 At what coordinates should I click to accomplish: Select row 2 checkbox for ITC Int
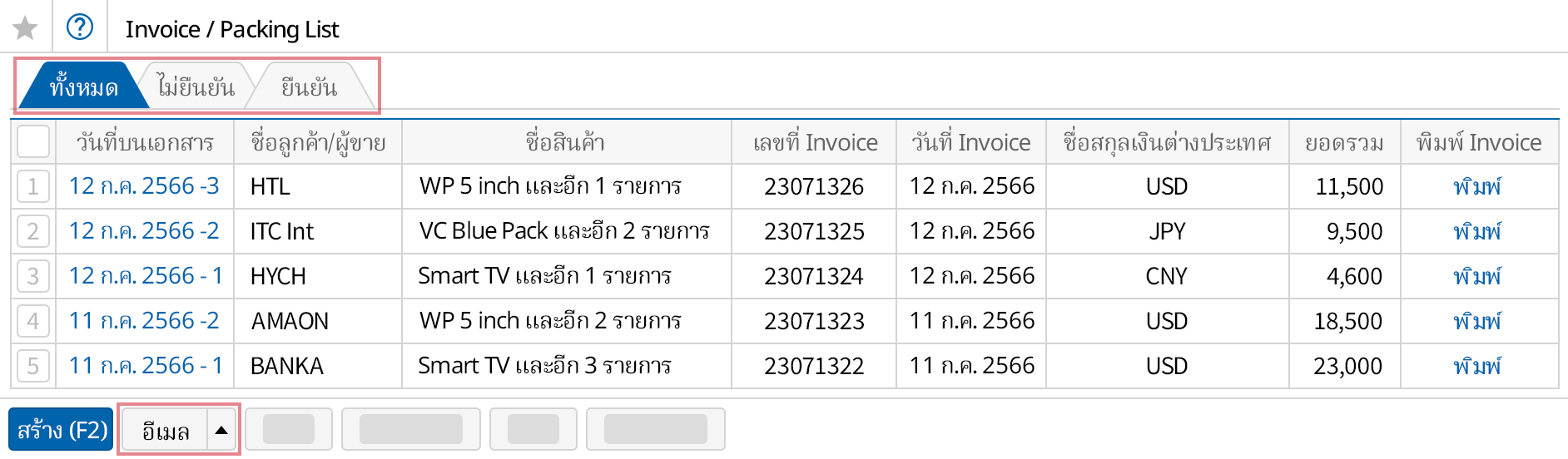33,231
